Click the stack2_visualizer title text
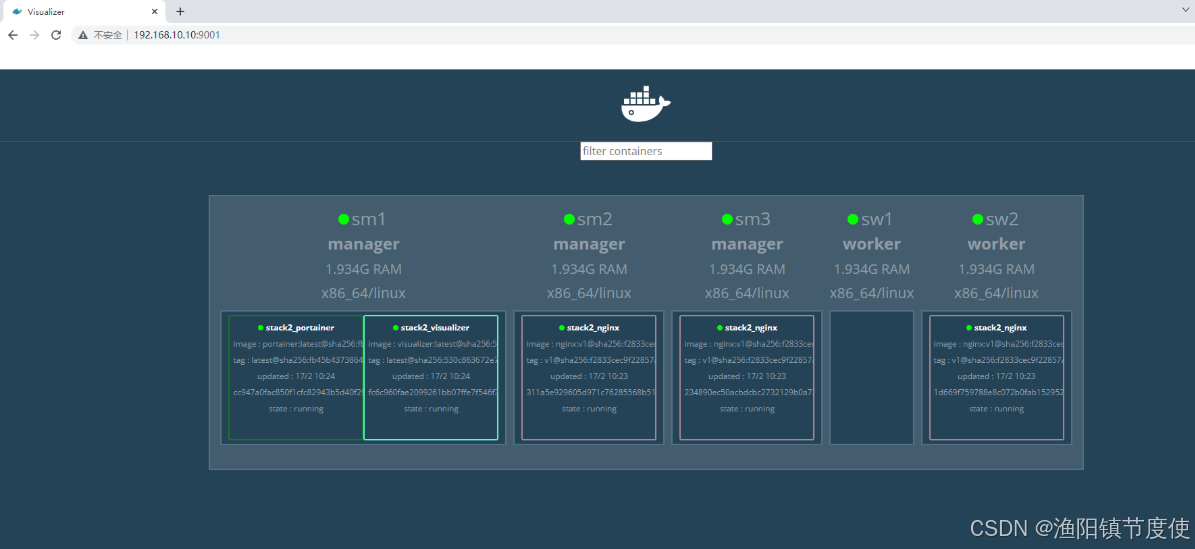This screenshot has width=1195, height=549. 435,328
